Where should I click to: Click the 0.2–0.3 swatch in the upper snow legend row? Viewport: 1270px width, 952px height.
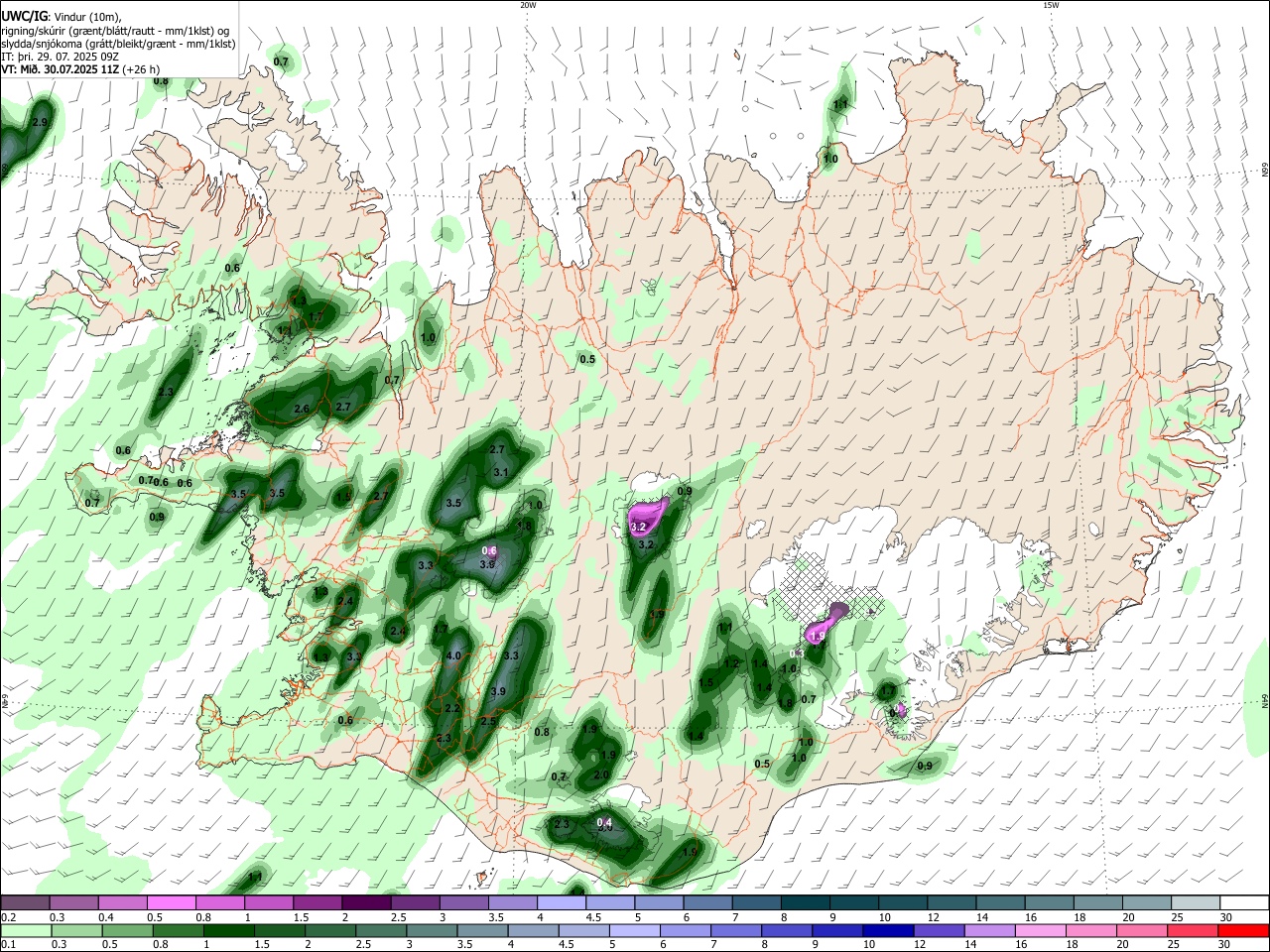coord(25,902)
